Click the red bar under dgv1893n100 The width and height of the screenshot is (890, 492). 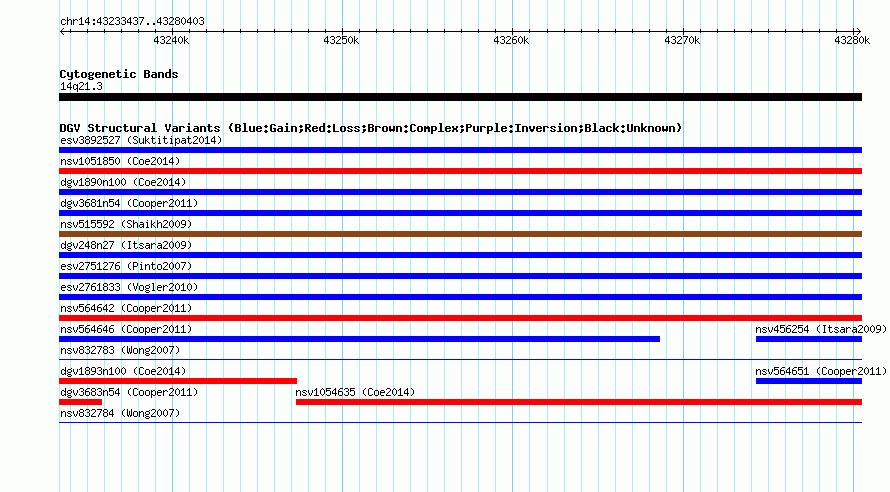coord(178,381)
